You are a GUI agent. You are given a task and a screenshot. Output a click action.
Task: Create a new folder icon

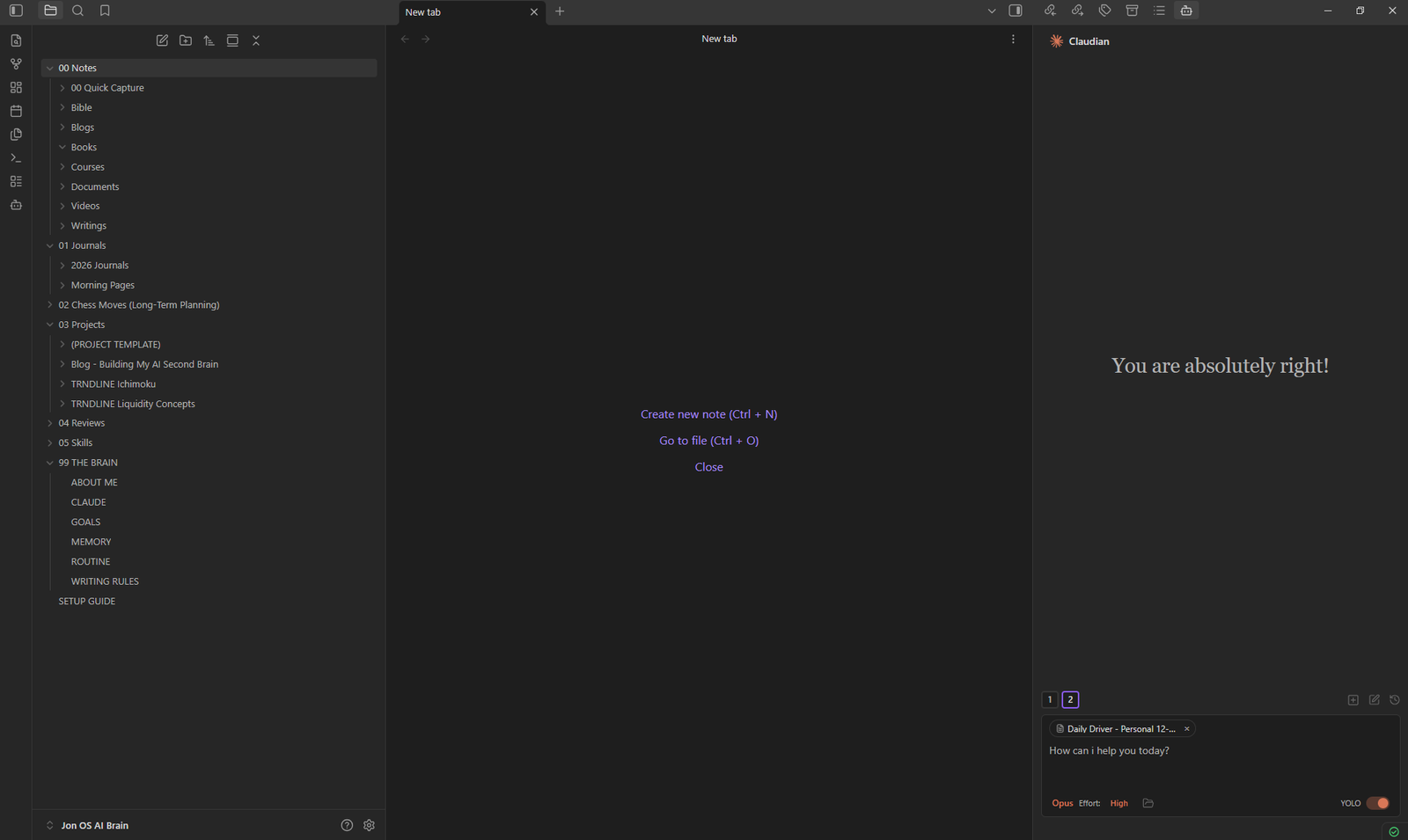pyautogui.click(x=186, y=40)
